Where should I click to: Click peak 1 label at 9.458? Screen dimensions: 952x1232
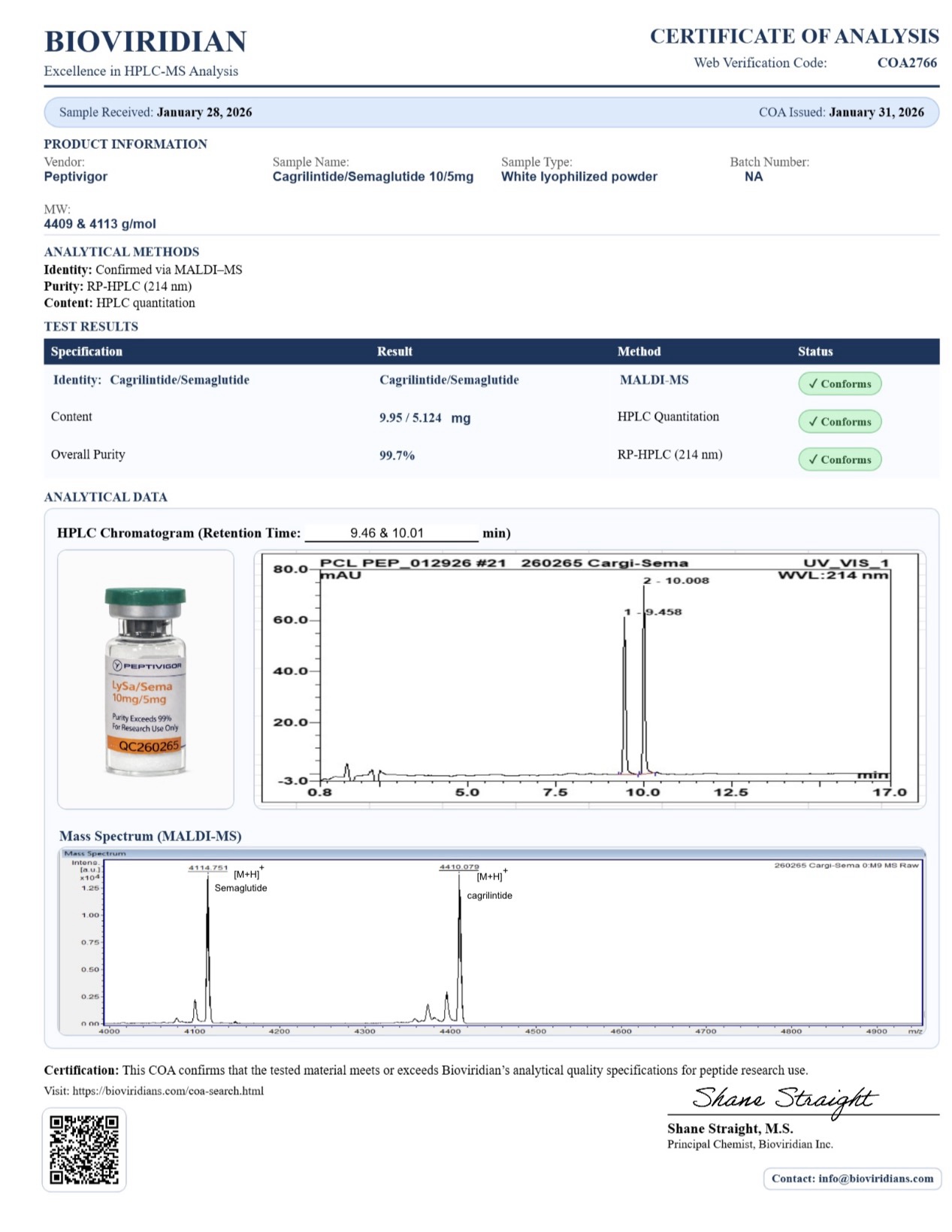click(653, 612)
